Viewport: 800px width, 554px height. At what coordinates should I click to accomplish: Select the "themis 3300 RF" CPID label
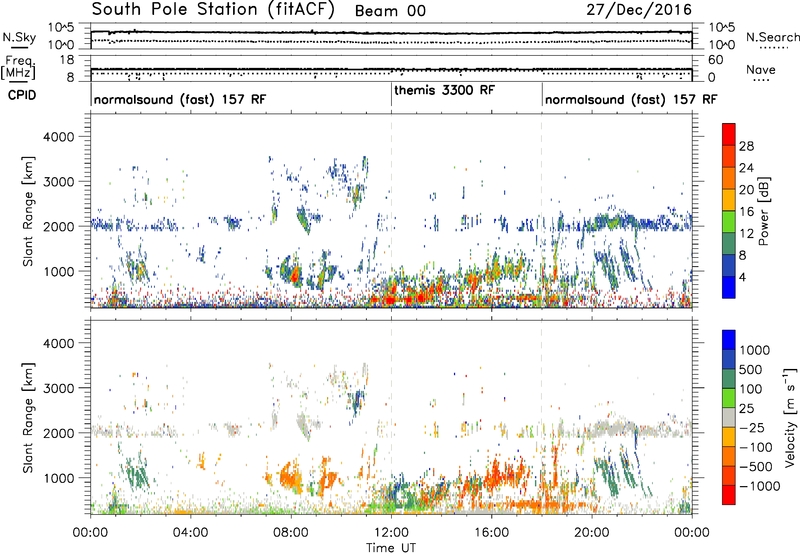(x=444, y=90)
